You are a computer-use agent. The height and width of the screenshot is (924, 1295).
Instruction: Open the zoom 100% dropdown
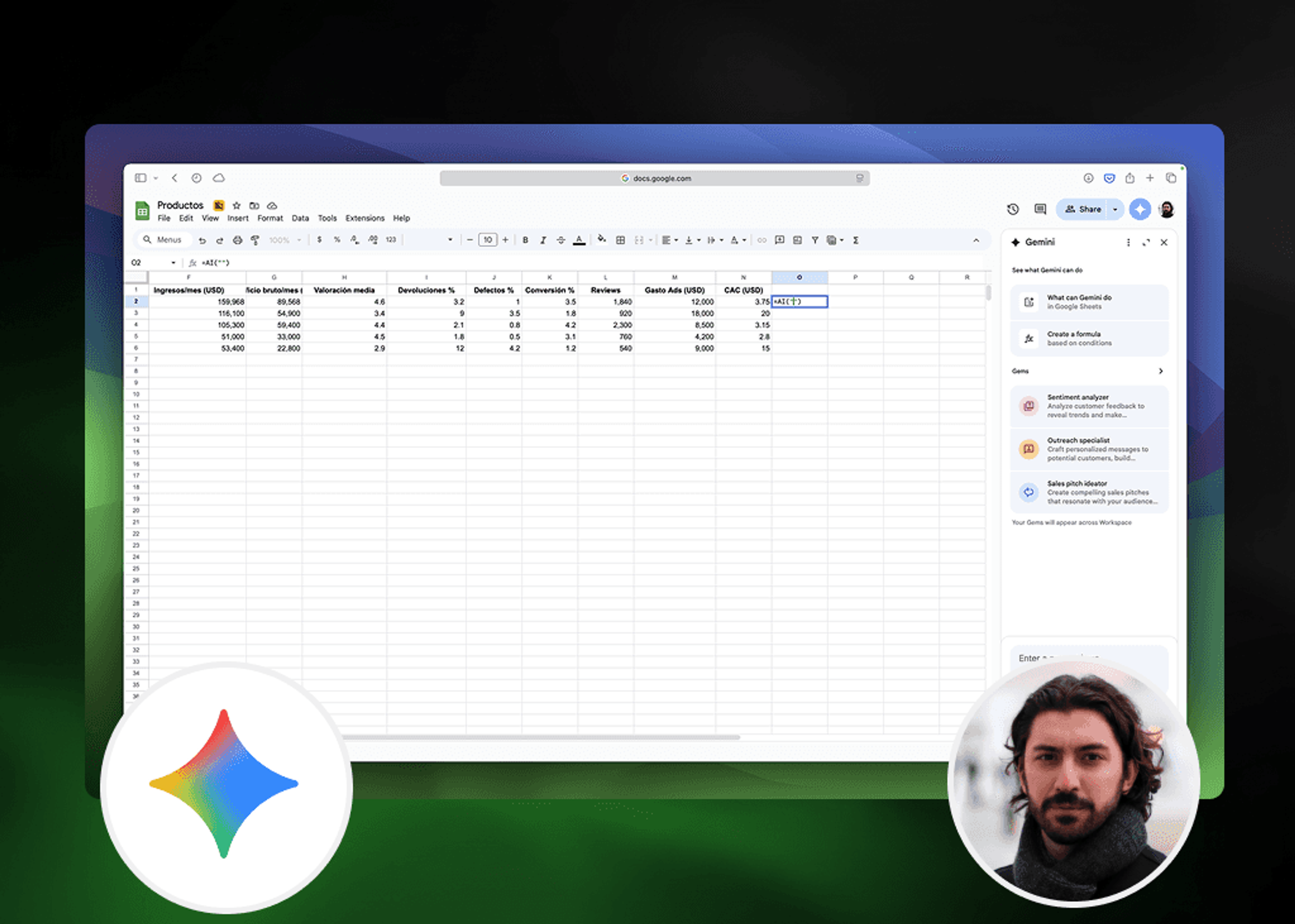click(285, 240)
